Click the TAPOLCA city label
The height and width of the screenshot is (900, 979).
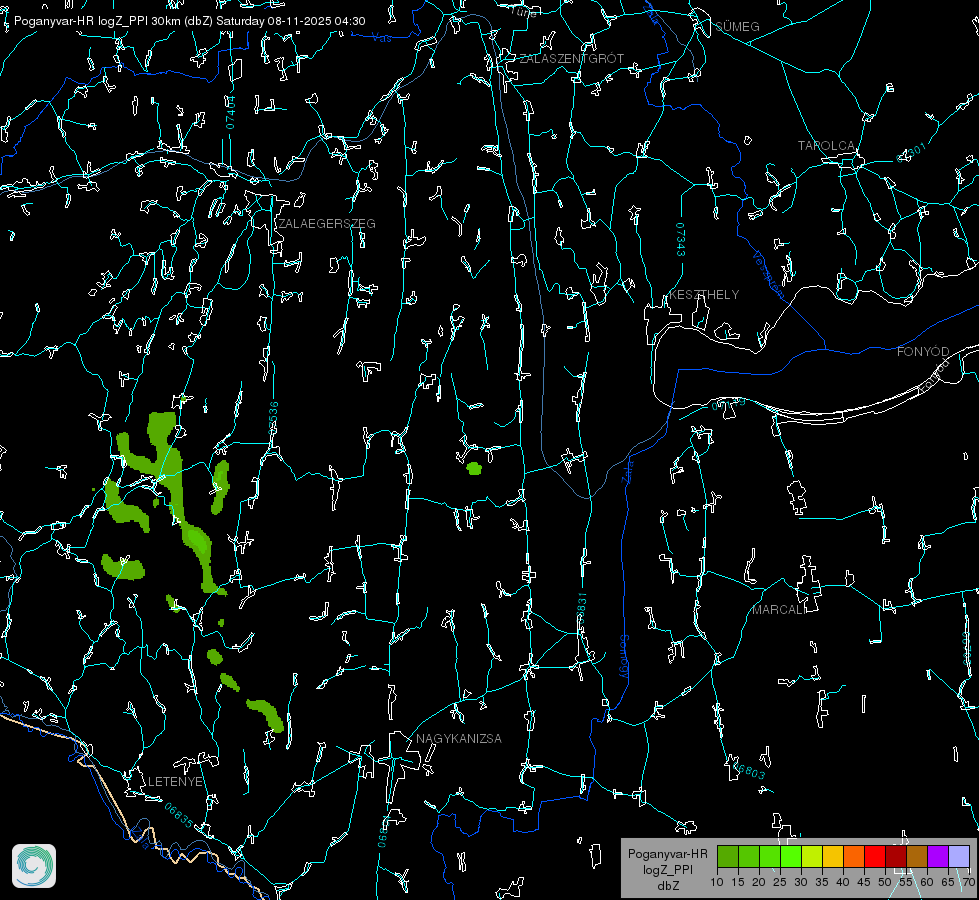pyautogui.click(x=826, y=146)
